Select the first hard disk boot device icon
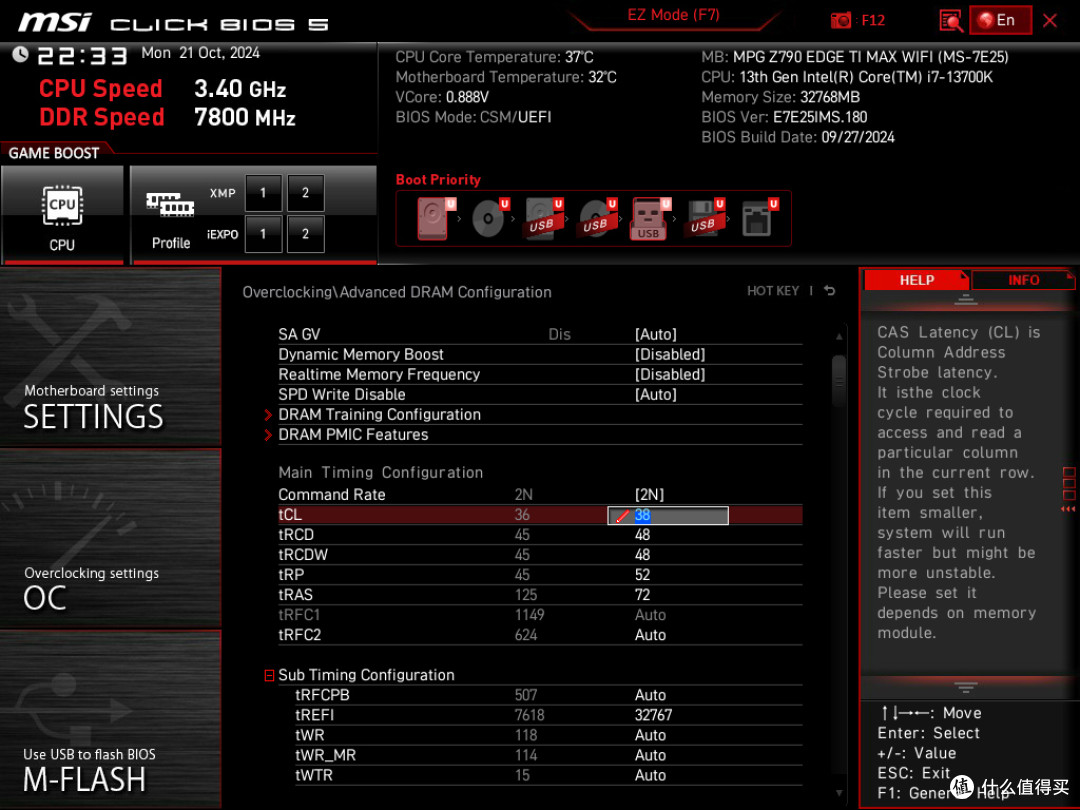1080x810 pixels. click(434, 218)
